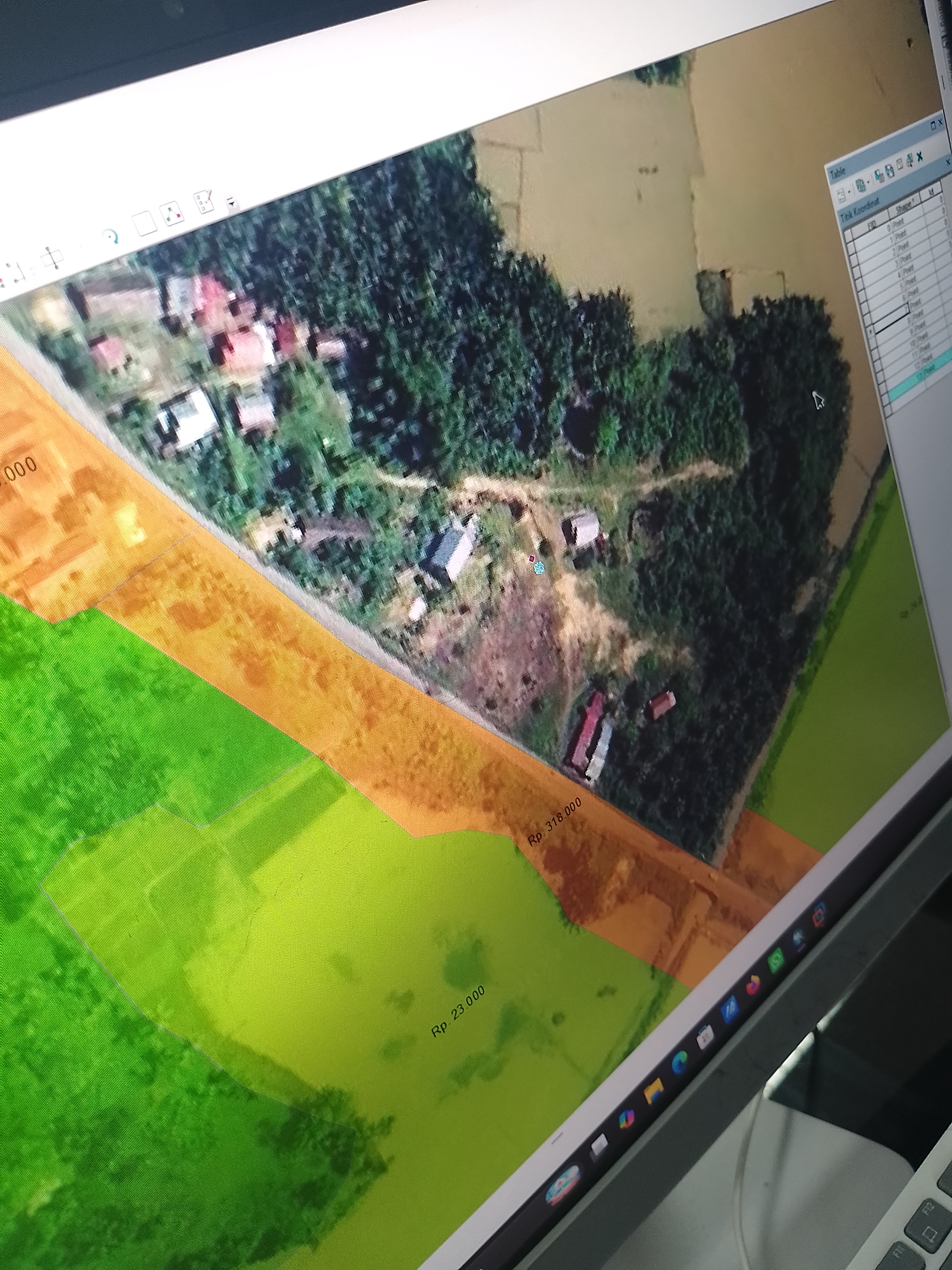Image resolution: width=952 pixels, height=1270 pixels.
Task: Click the Delete Selected table icon
Action: (x=920, y=156)
